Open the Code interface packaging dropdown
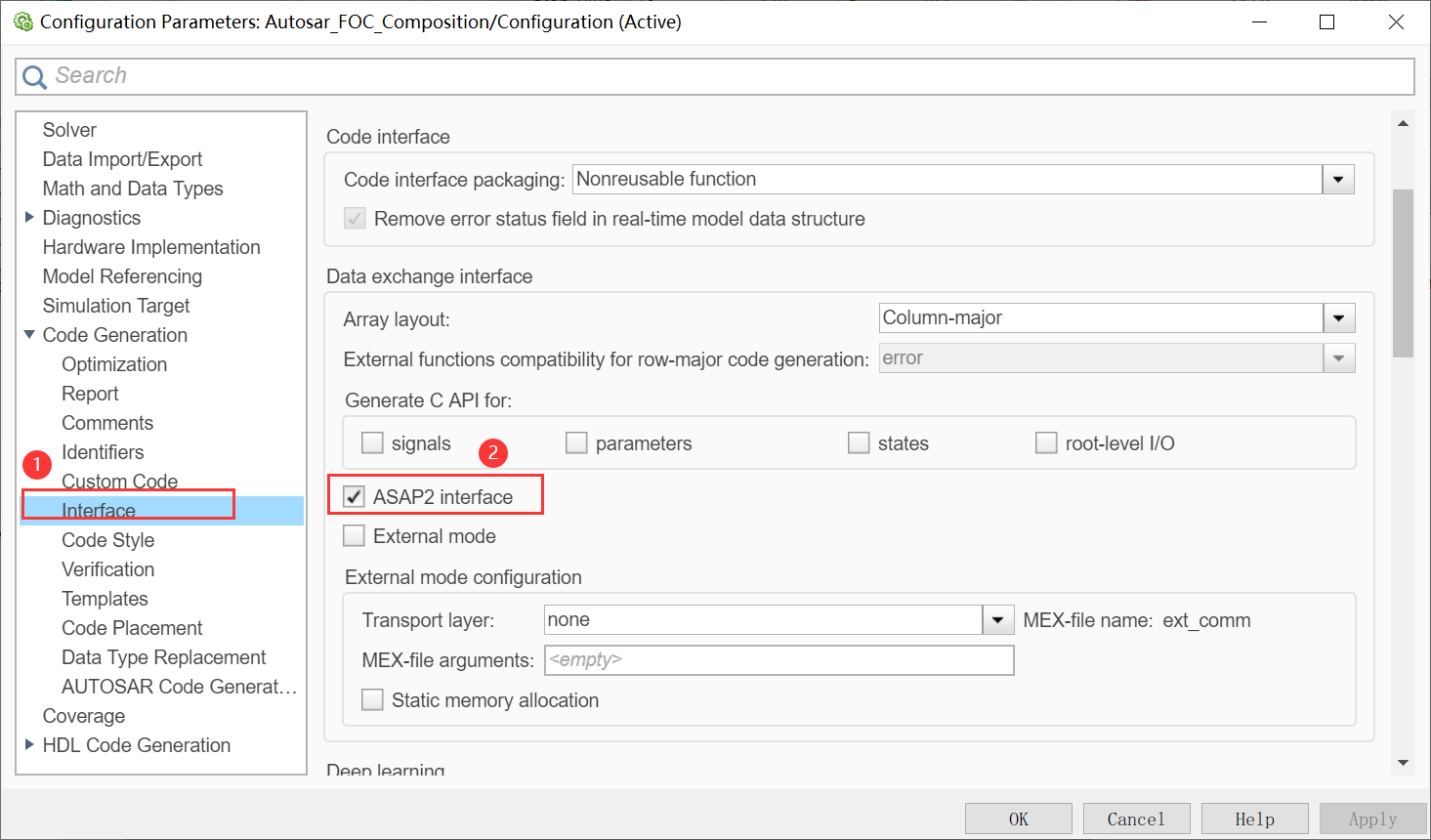The width and height of the screenshot is (1431, 840). pos(1337,179)
